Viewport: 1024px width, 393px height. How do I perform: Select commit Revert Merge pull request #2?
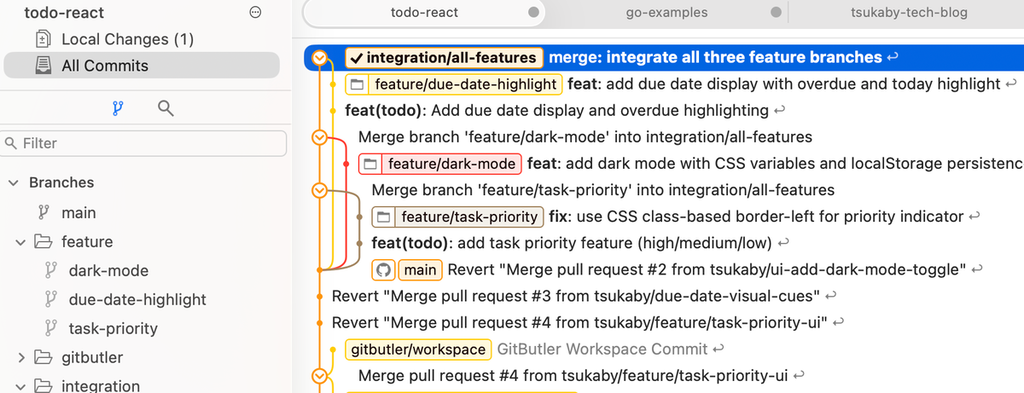tap(707, 270)
